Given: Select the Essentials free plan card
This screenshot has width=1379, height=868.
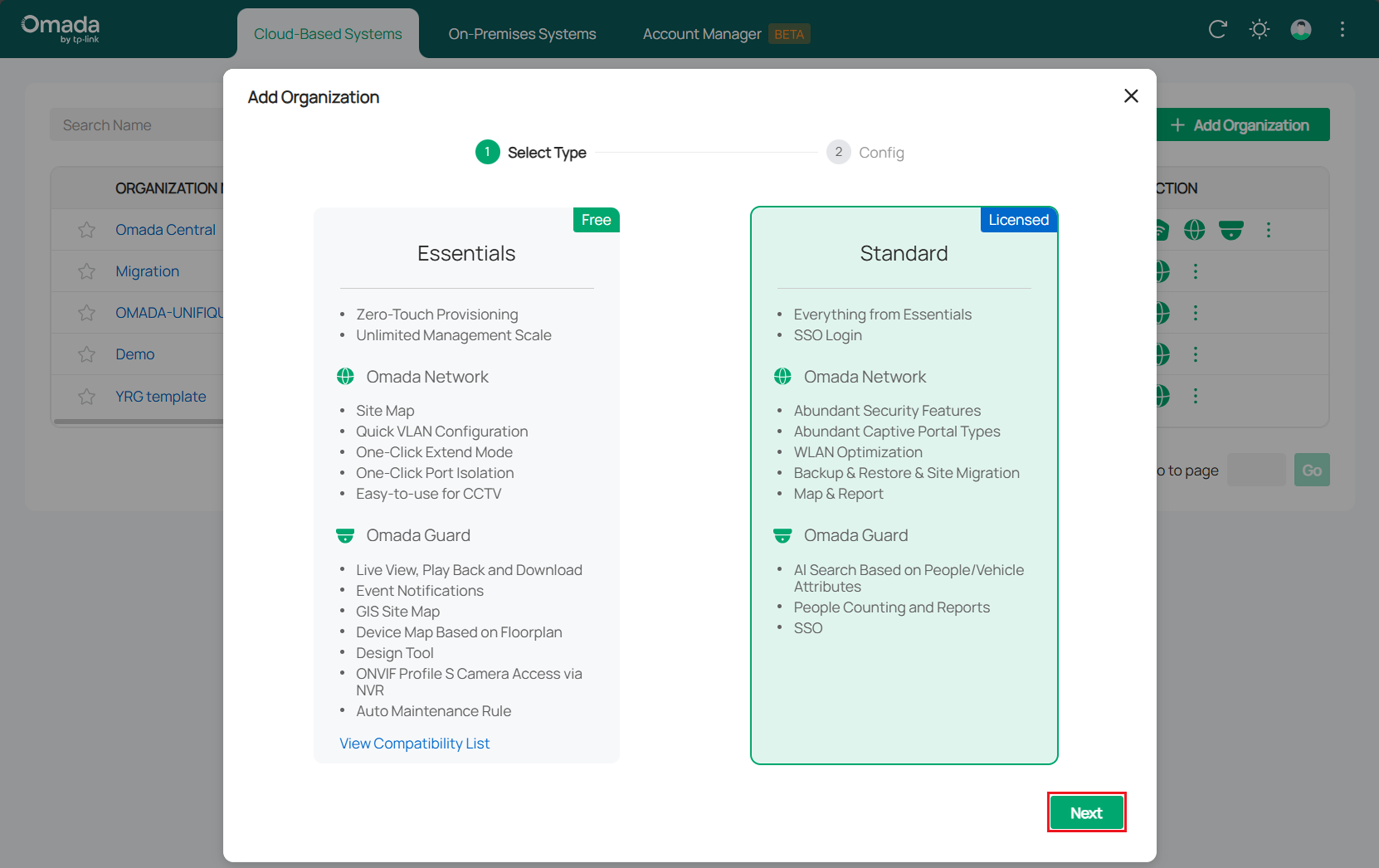Looking at the screenshot, I should (x=466, y=485).
